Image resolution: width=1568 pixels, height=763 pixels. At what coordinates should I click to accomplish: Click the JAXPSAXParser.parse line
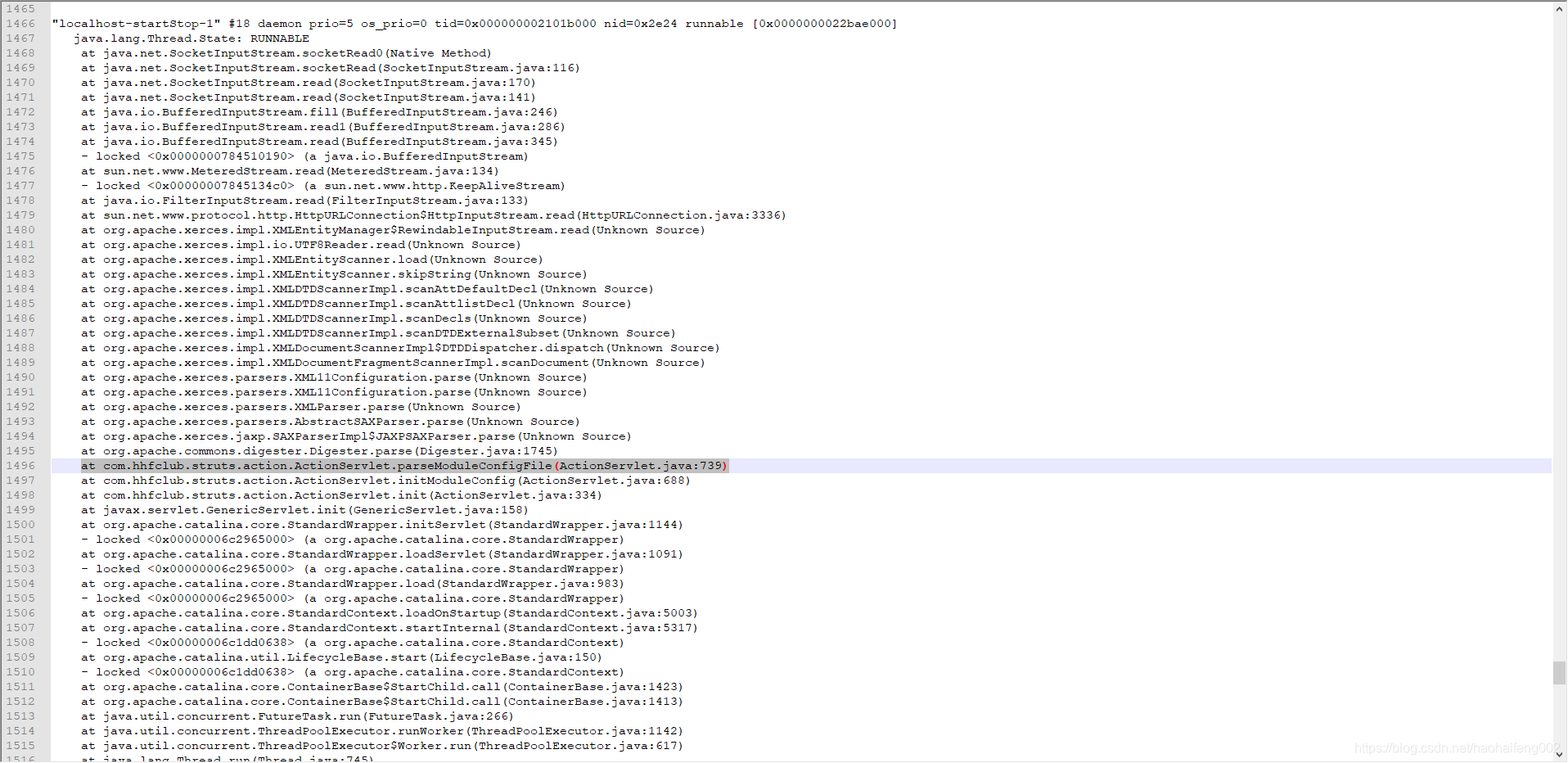pyautogui.click(x=356, y=436)
